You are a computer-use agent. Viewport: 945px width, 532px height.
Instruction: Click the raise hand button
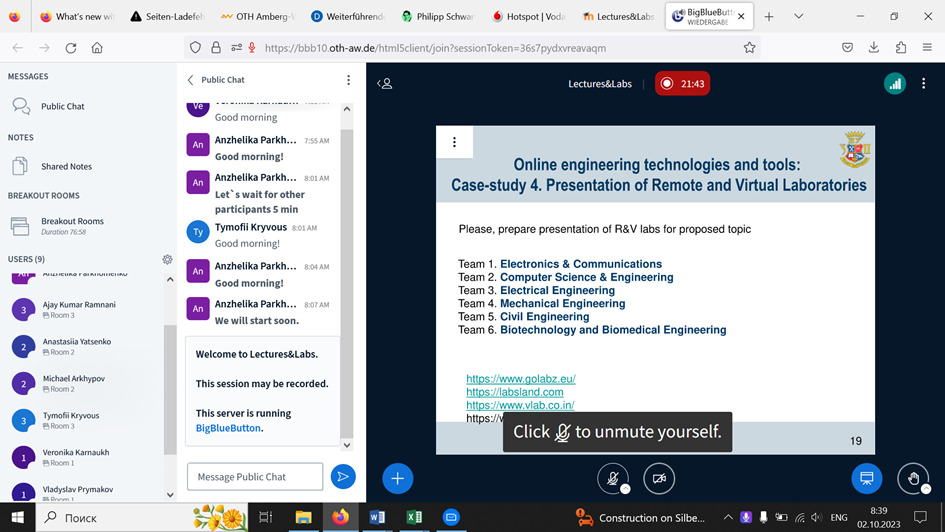pyautogui.click(x=913, y=478)
